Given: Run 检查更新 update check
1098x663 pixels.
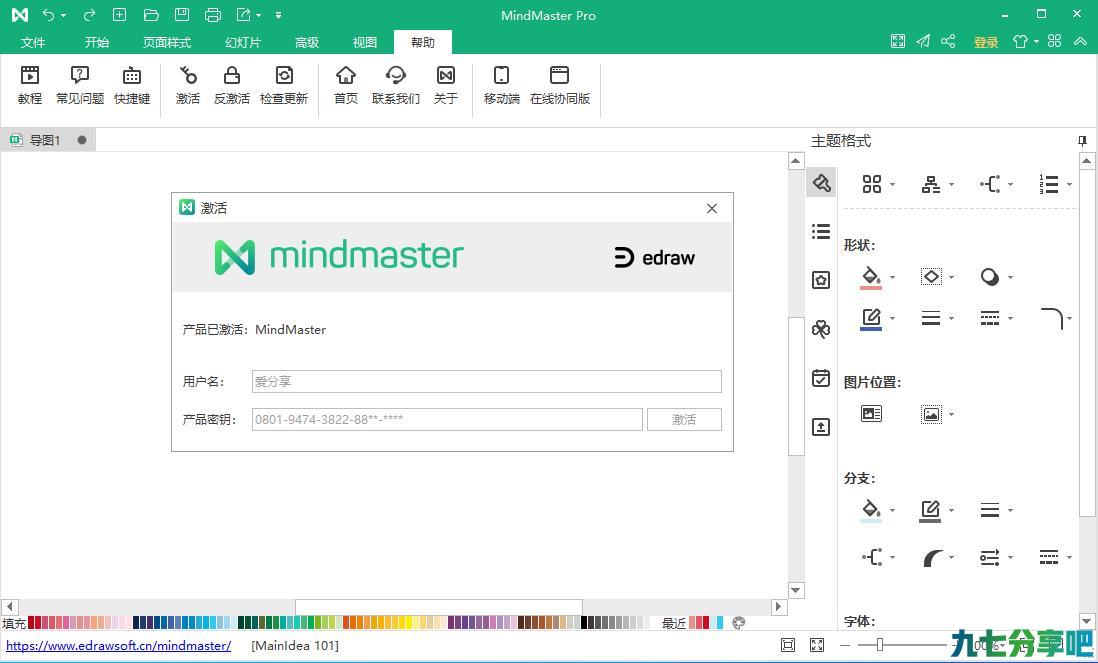Looking at the screenshot, I should pos(284,85).
